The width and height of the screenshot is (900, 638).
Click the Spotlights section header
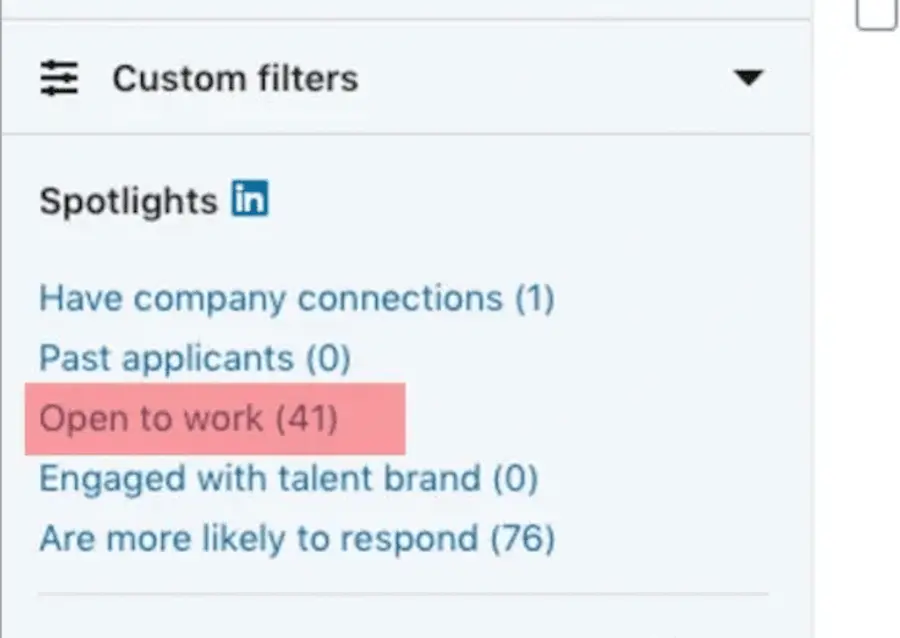(x=127, y=200)
